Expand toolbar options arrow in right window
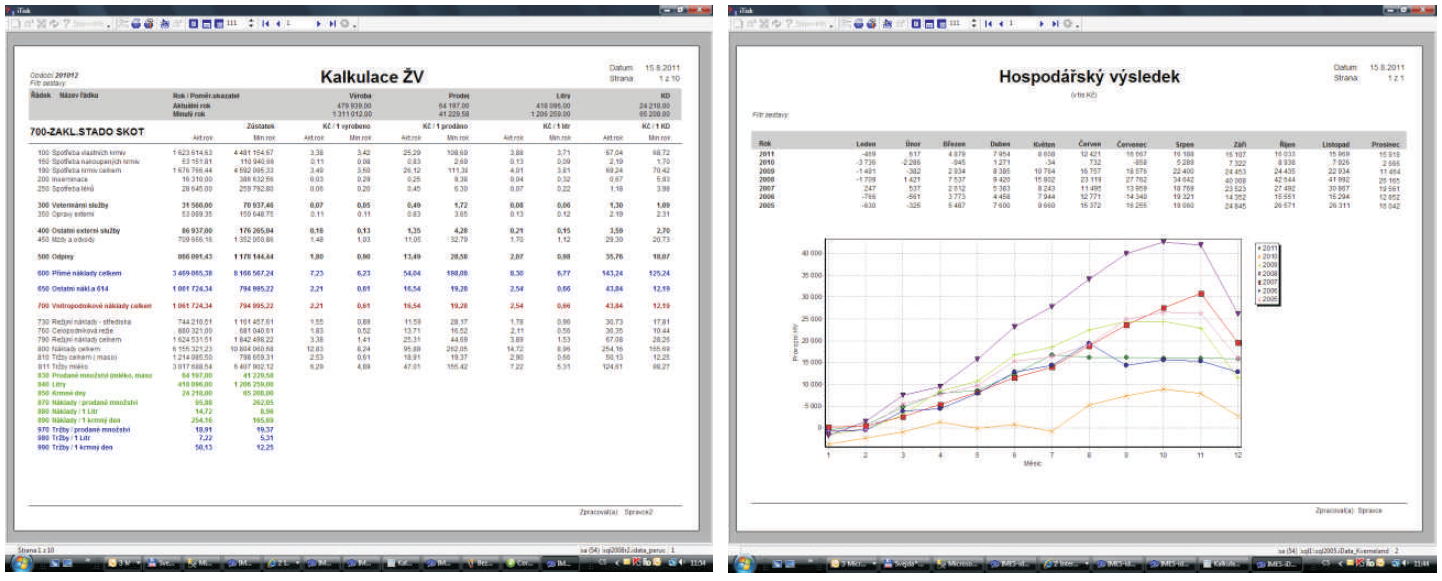Image resolution: width=1442 pixels, height=581 pixels. (x=1077, y=22)
